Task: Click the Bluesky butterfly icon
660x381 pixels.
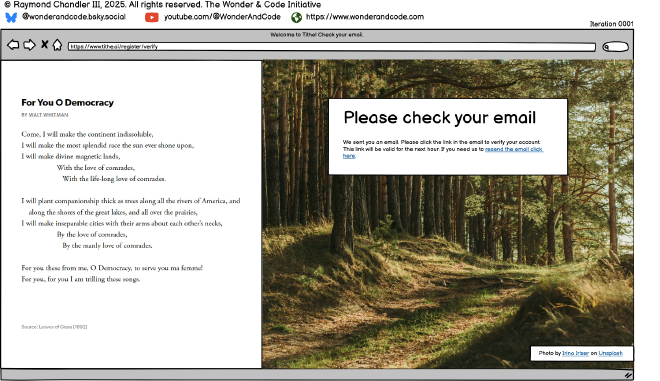Action: coord(11,17)
